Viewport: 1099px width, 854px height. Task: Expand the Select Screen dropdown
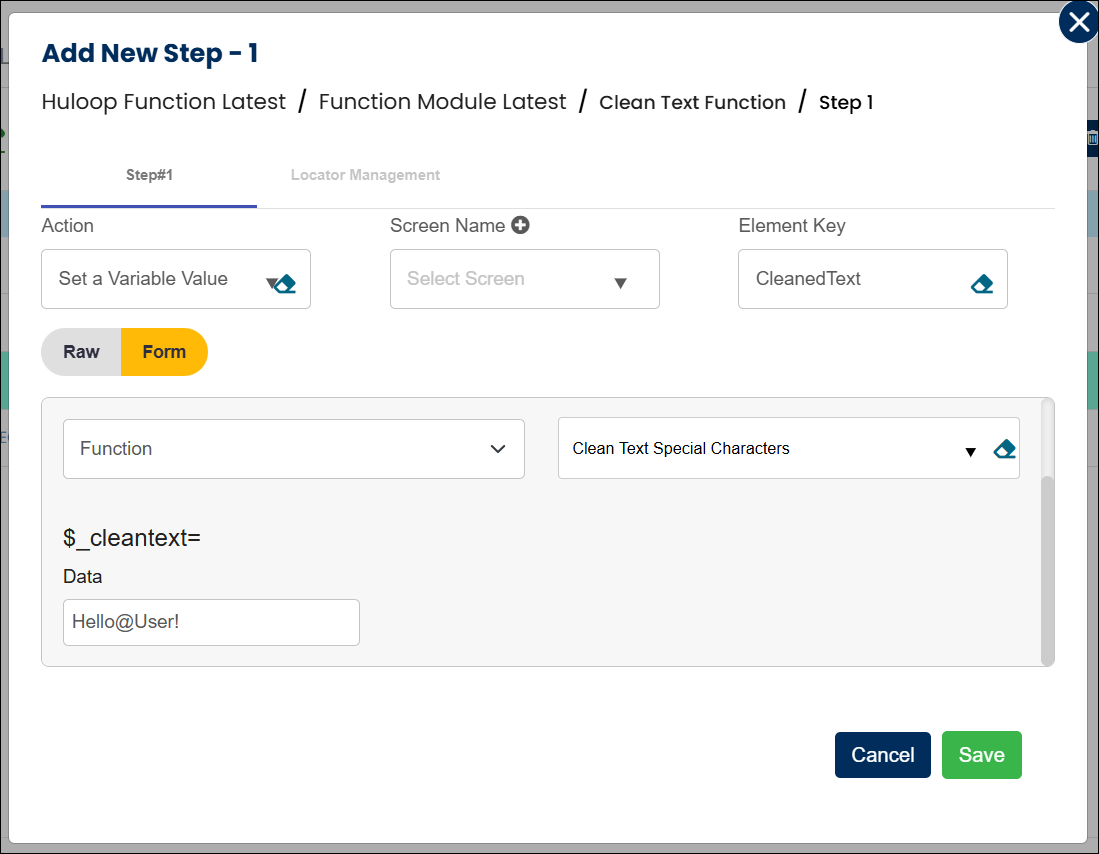524,279
